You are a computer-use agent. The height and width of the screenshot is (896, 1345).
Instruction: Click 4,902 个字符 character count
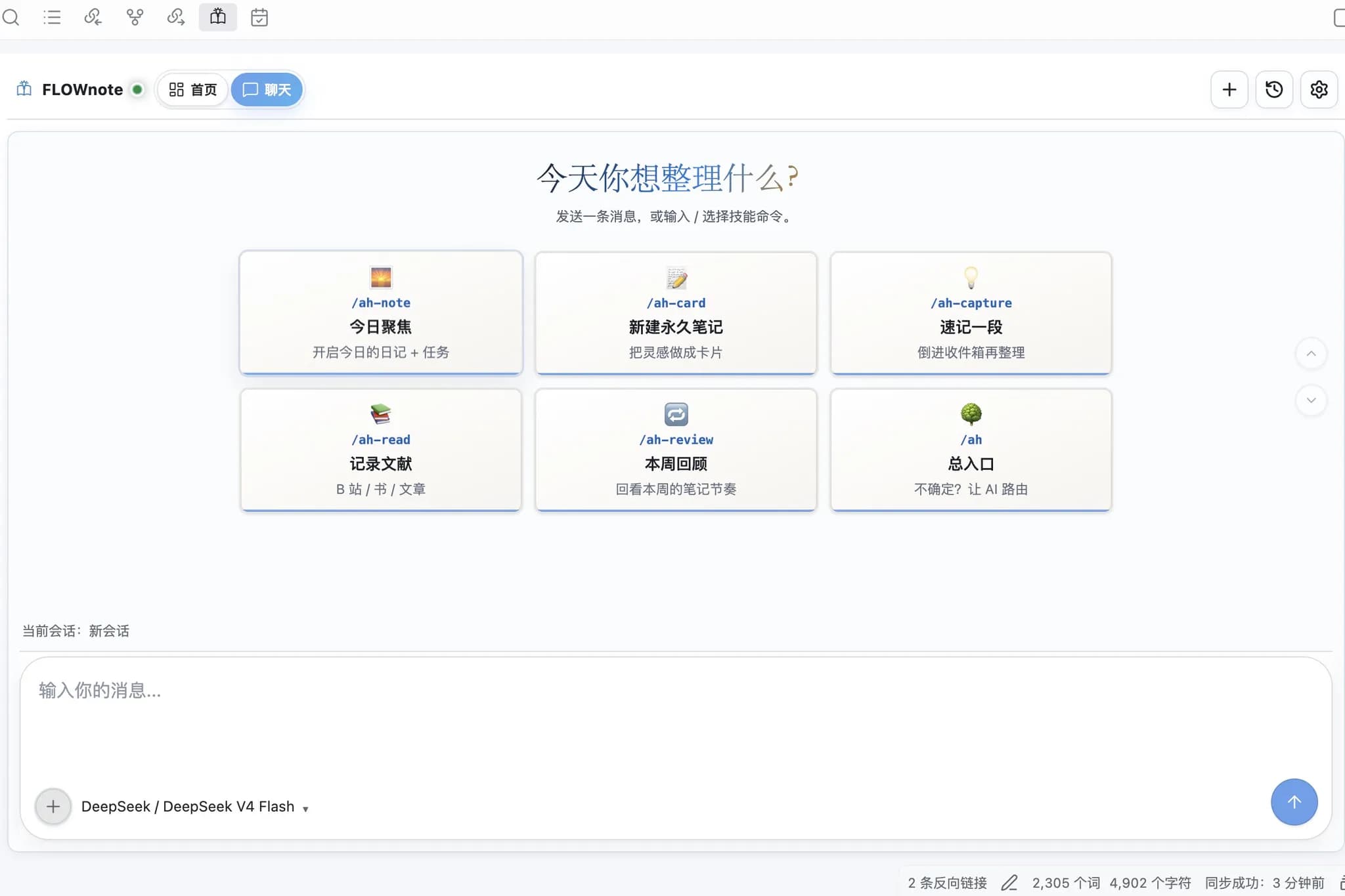click(1150, 883)
